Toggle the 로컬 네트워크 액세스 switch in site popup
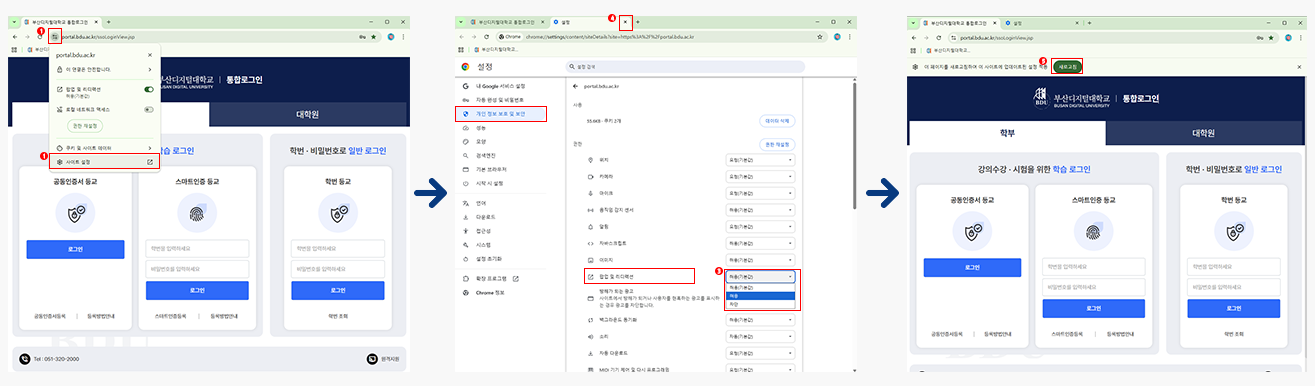Viewport: 1315px width, 386px height. click(x=149, y=108)
